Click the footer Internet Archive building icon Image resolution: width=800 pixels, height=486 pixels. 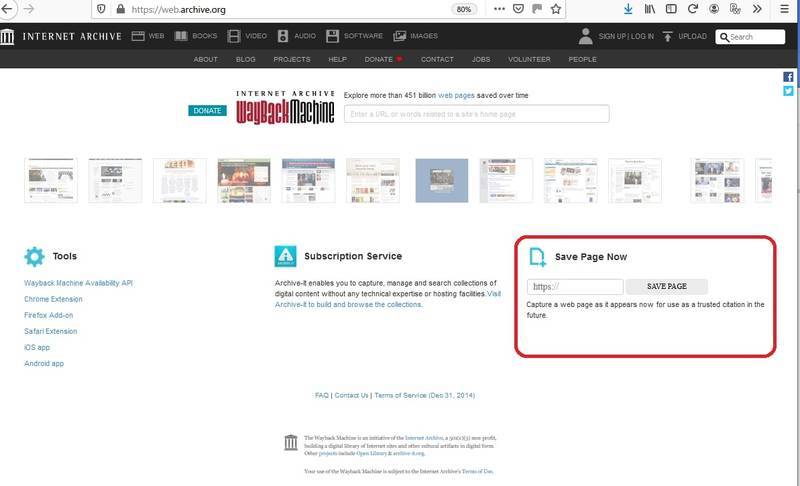click(x=291, y=442)
